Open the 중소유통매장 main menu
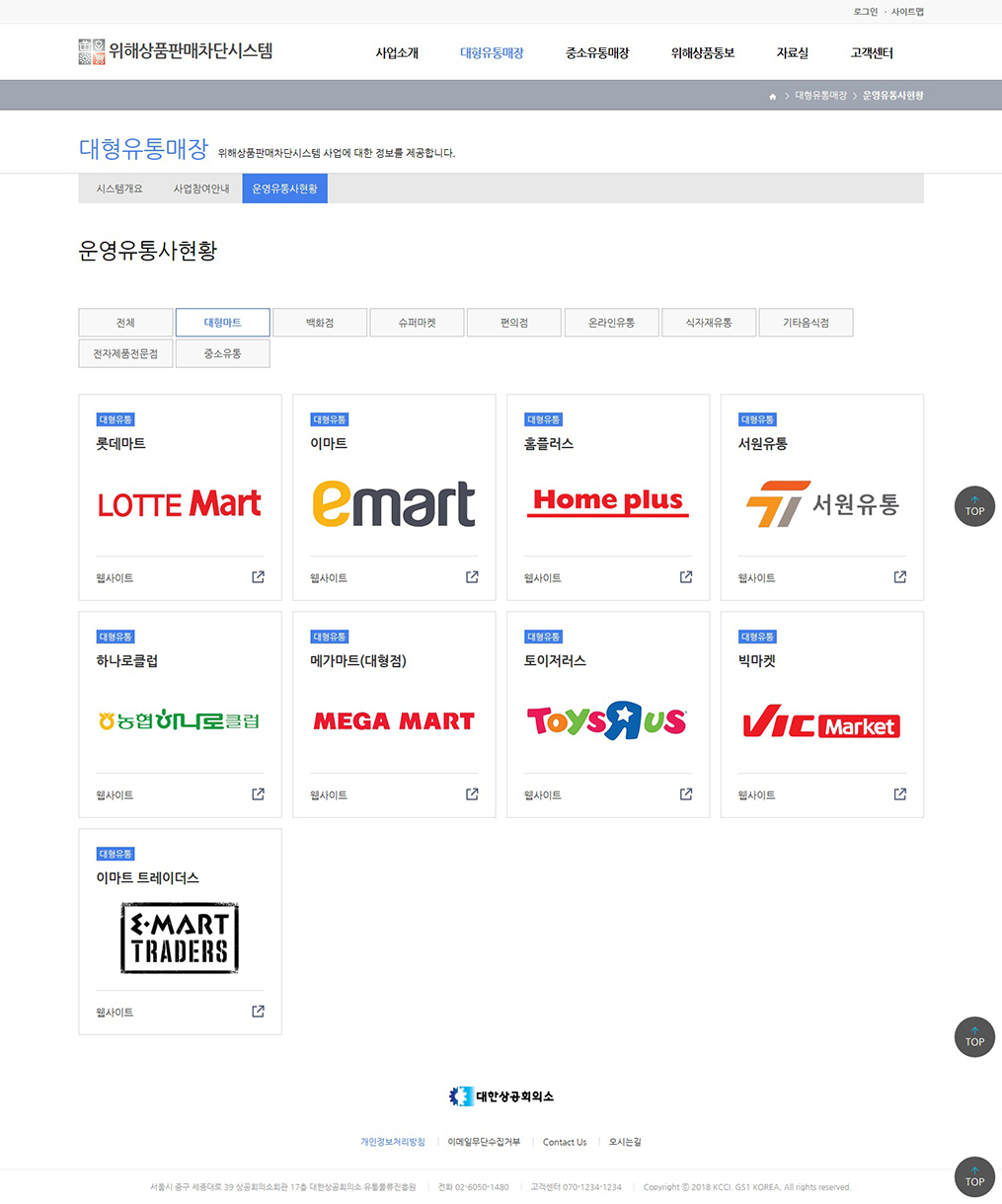 click(x=597, y=53)
